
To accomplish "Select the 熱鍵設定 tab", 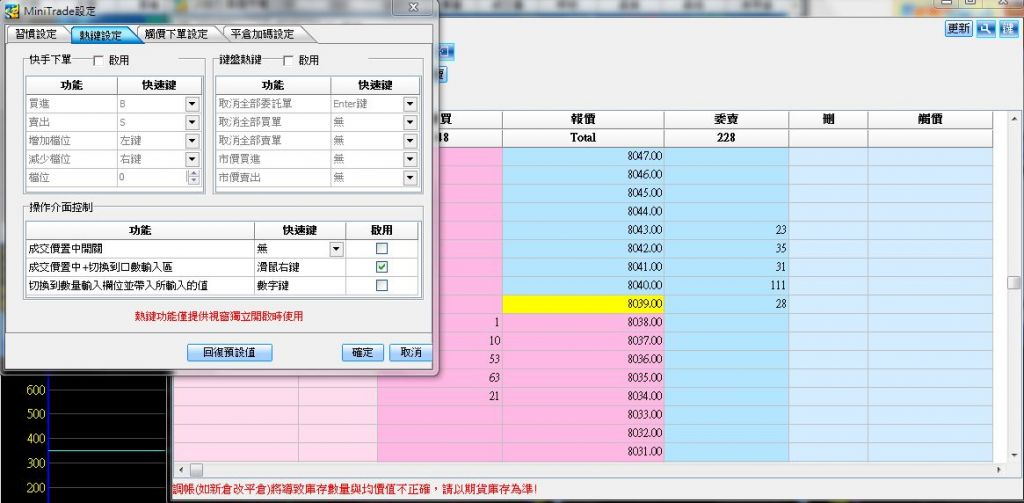I will (101, 35).
